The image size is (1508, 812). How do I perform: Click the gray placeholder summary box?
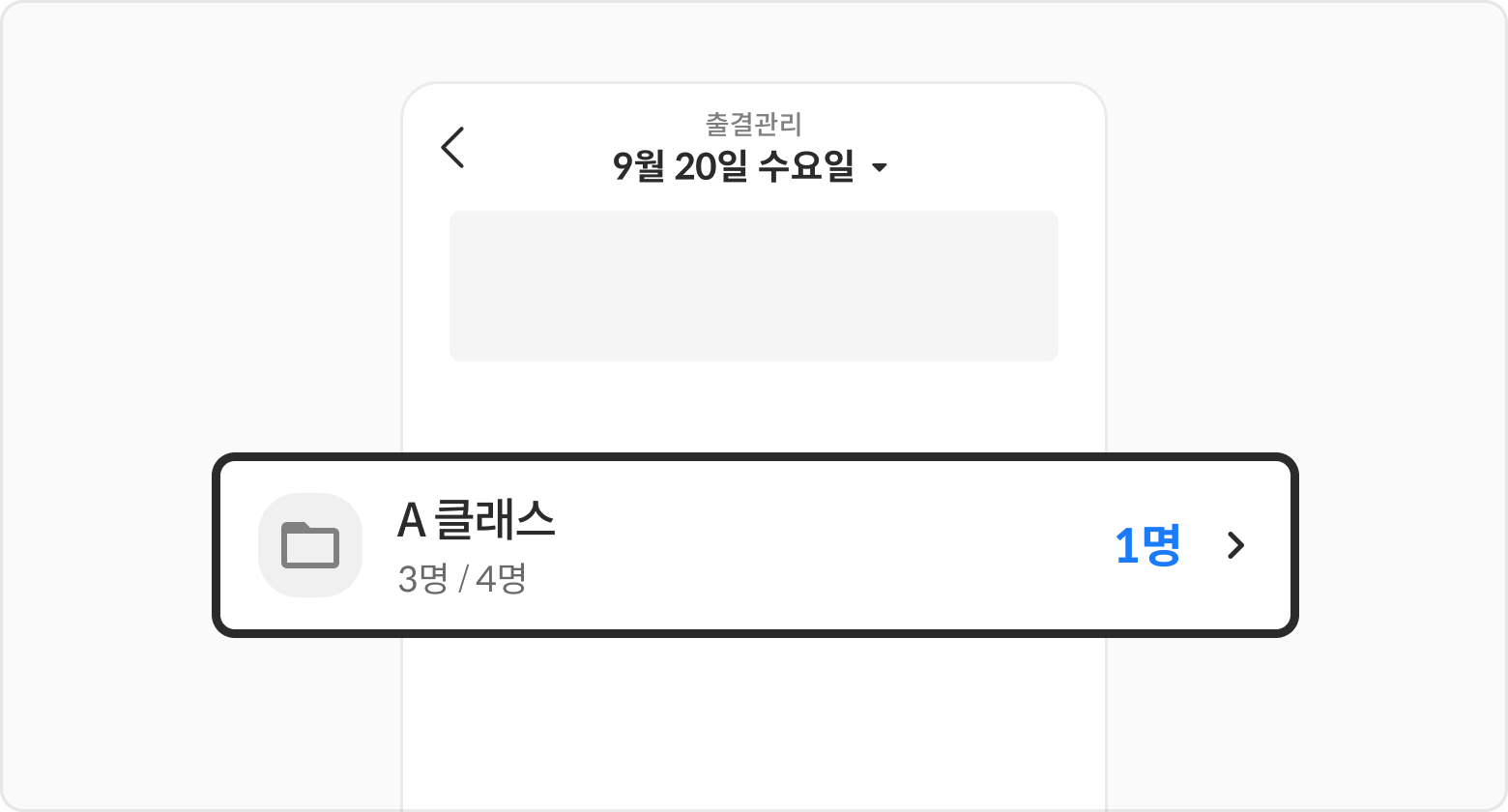[x=753, y=285]
